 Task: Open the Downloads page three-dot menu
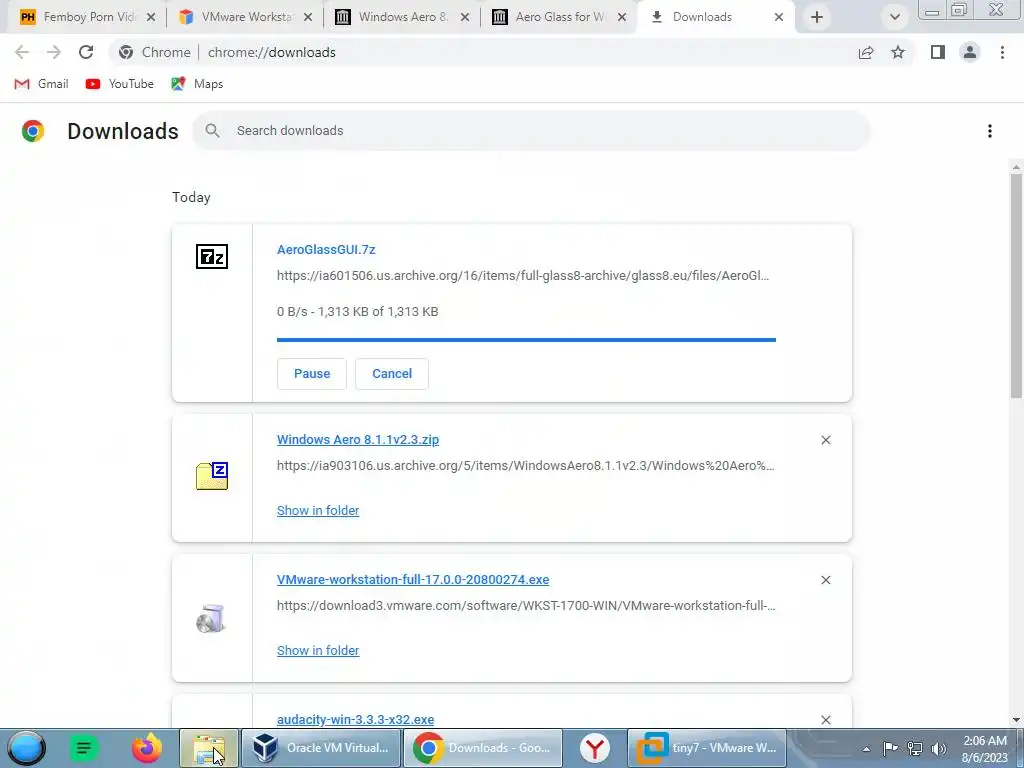(990, 131)
